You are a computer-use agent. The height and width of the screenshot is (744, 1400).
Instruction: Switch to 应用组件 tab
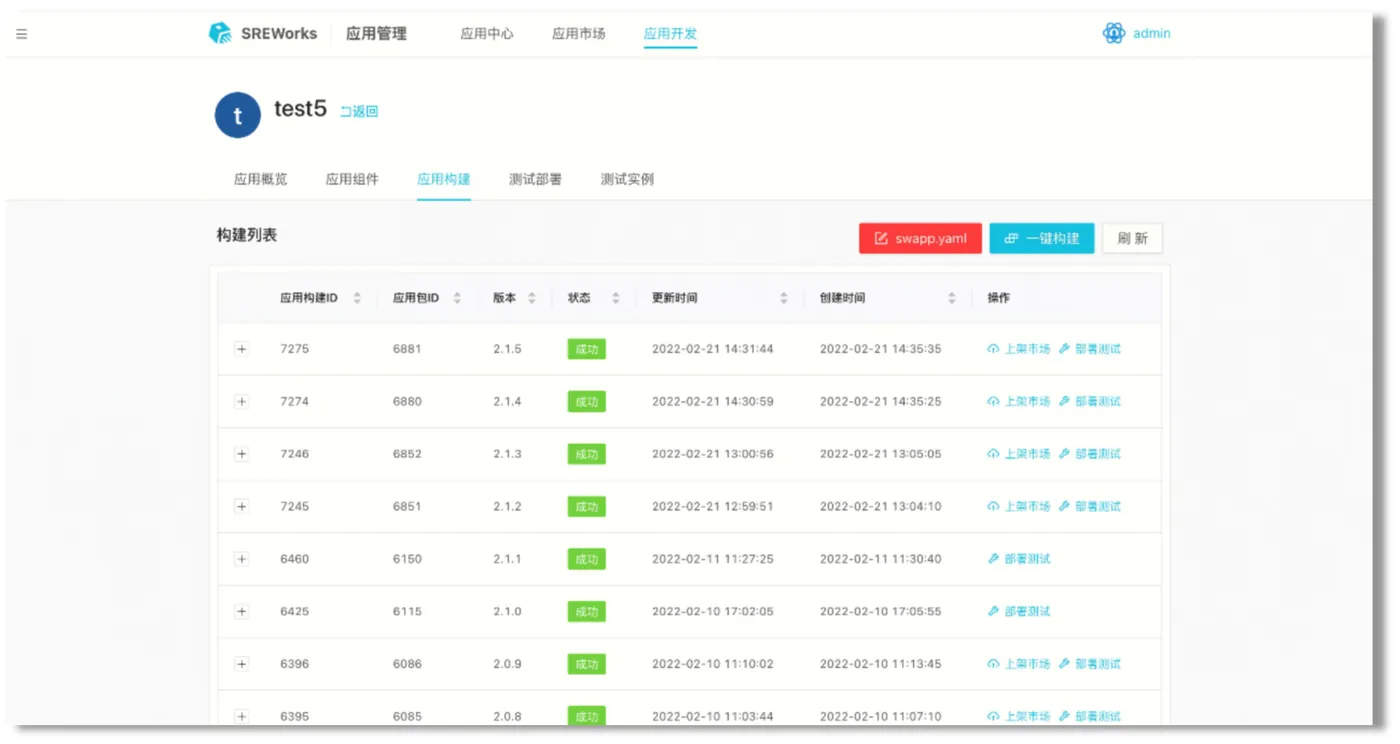click(x=352, y=179)
